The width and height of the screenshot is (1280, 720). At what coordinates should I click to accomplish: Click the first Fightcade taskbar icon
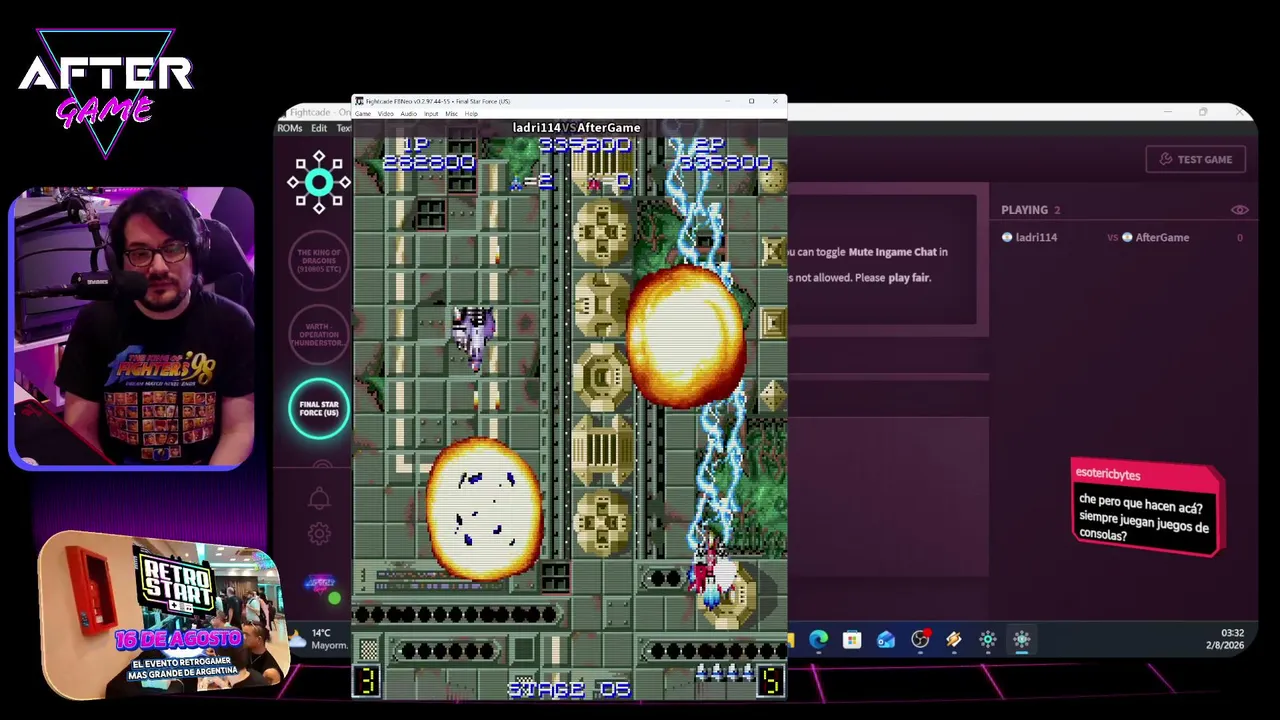pos(988,640)
